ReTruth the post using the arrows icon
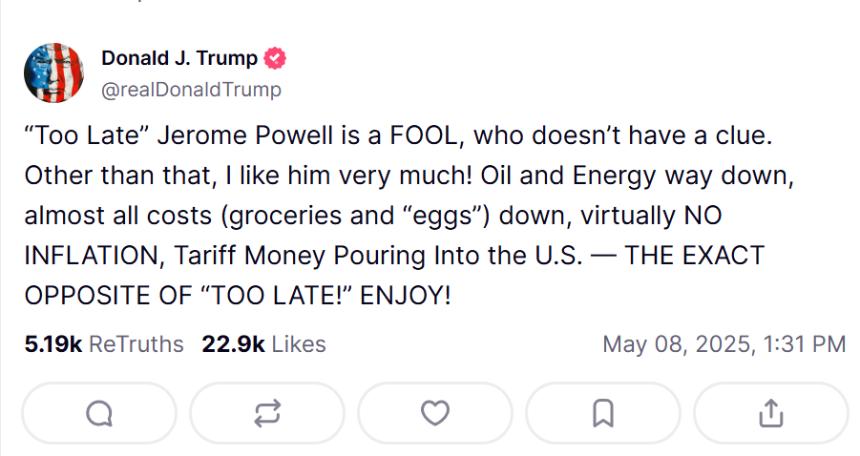The height and width of the screenshot is (456, 860). coord(268,413)
